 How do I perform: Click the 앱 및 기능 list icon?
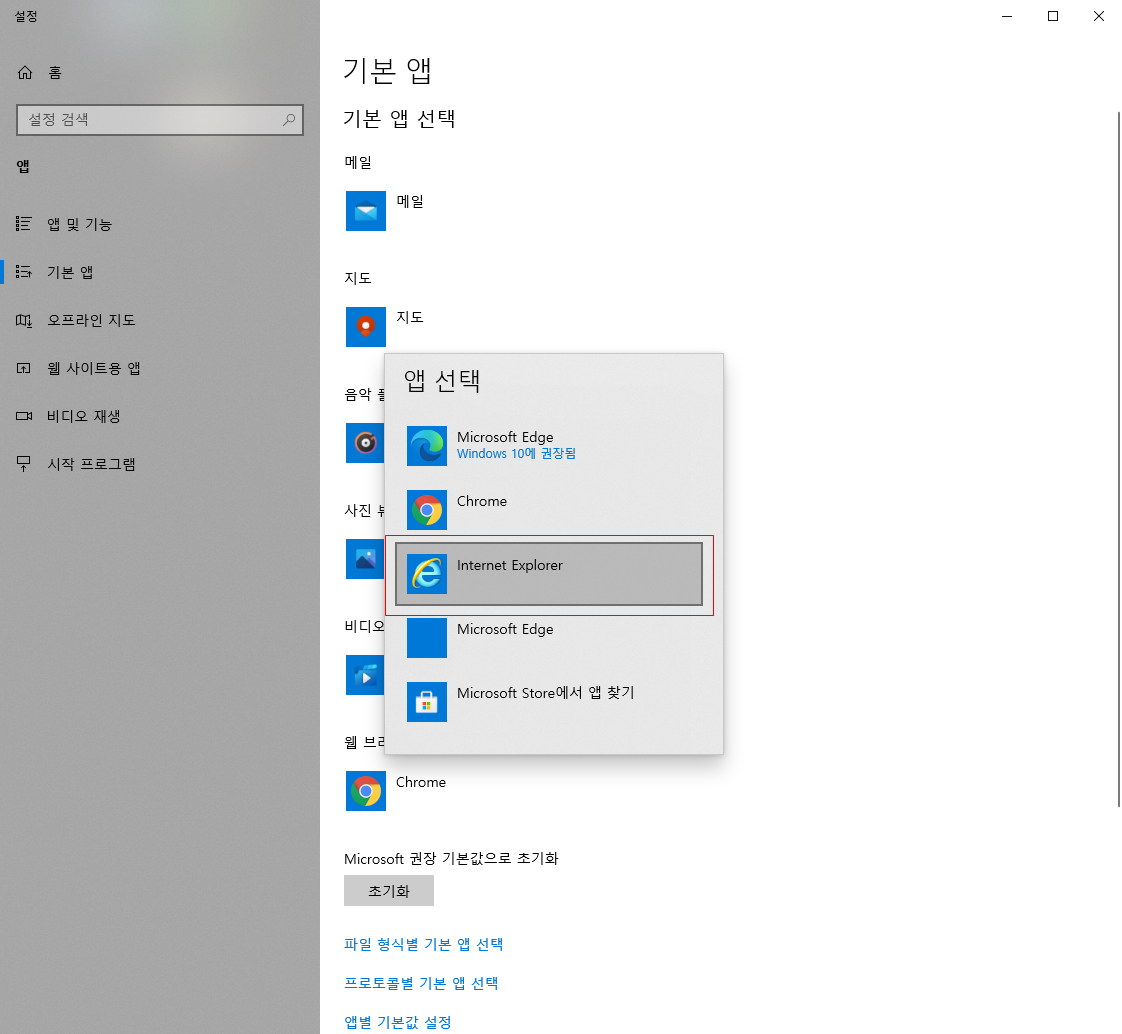(x=24, y=224)
